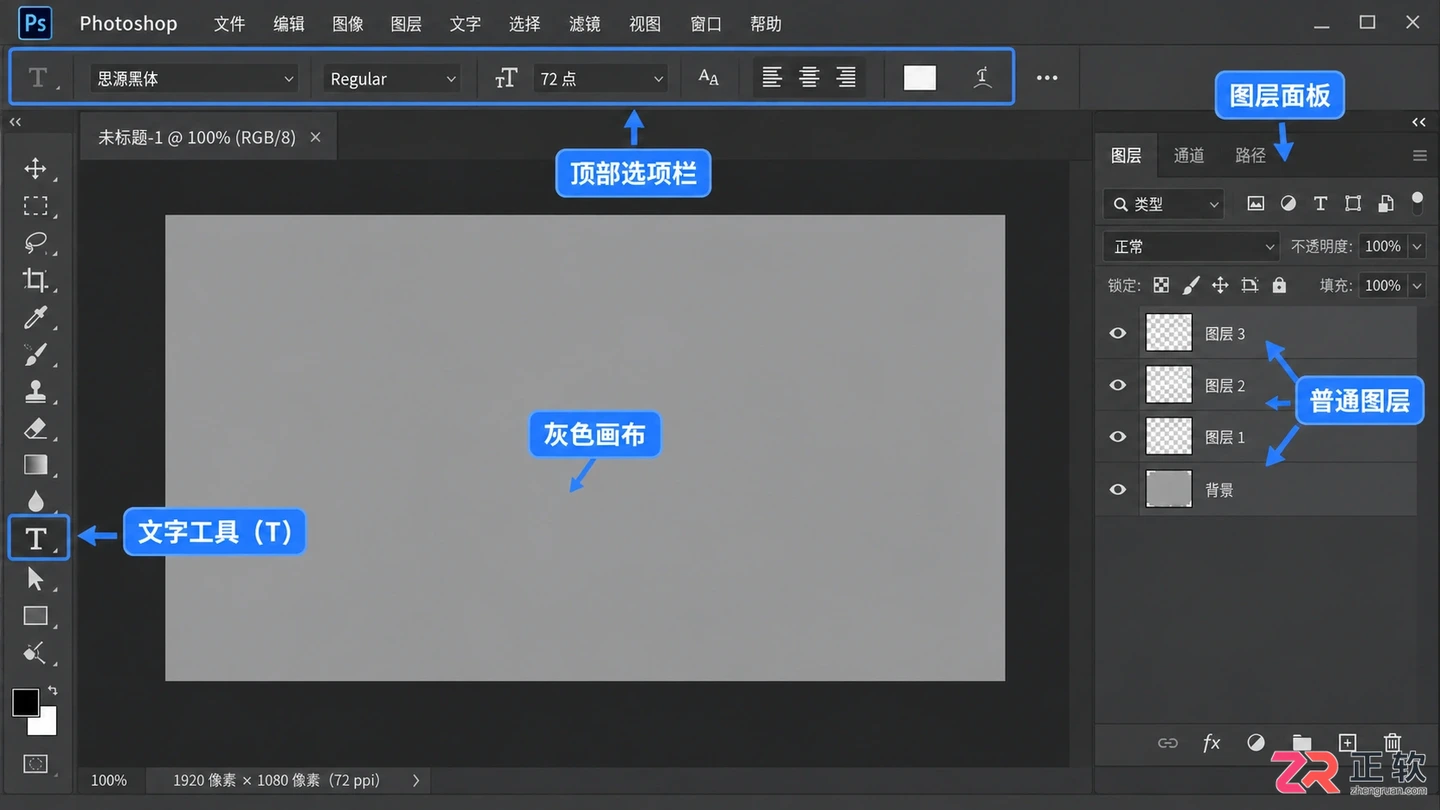Open the 滤镜 menu
This screenshot has height=810, width=1440.
tap(585, 24)
